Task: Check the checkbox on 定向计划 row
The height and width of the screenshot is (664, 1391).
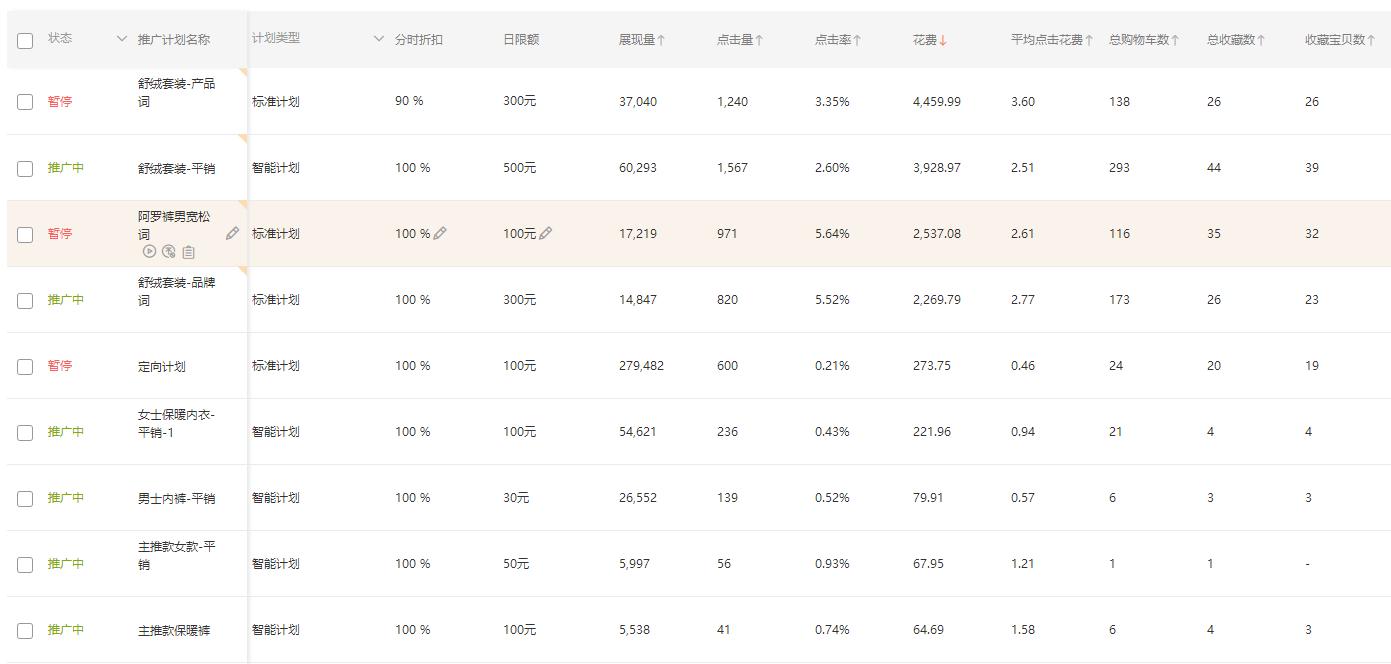Action: pyautogui.click(x=24, y=366)
